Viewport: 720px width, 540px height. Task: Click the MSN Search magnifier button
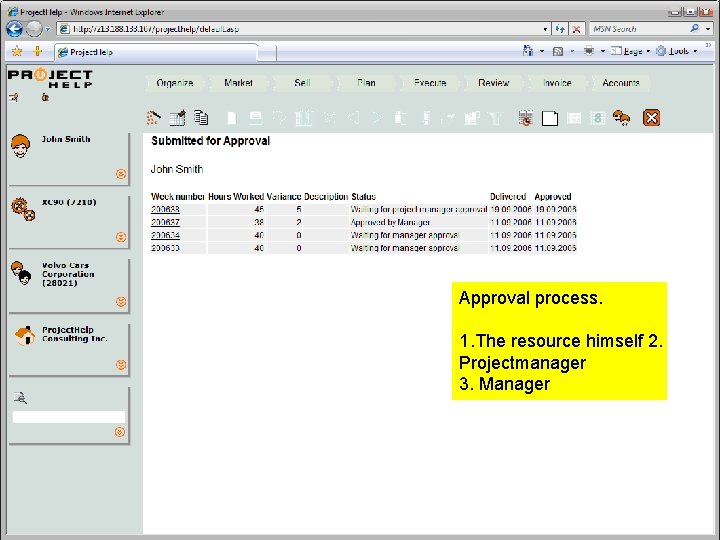(695, 28)
